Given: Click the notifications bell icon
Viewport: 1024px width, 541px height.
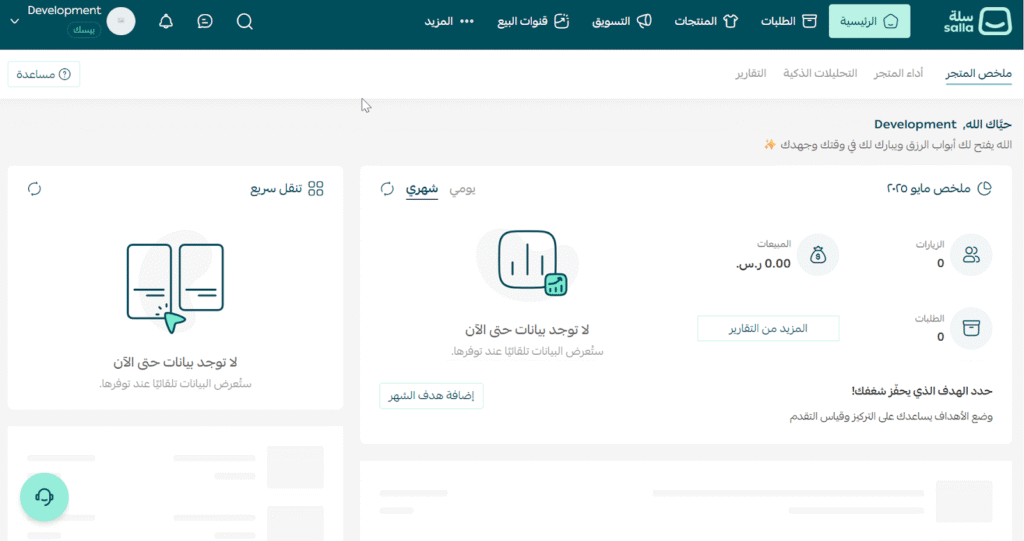Looking at the screenshot, I should coord(166,21).
